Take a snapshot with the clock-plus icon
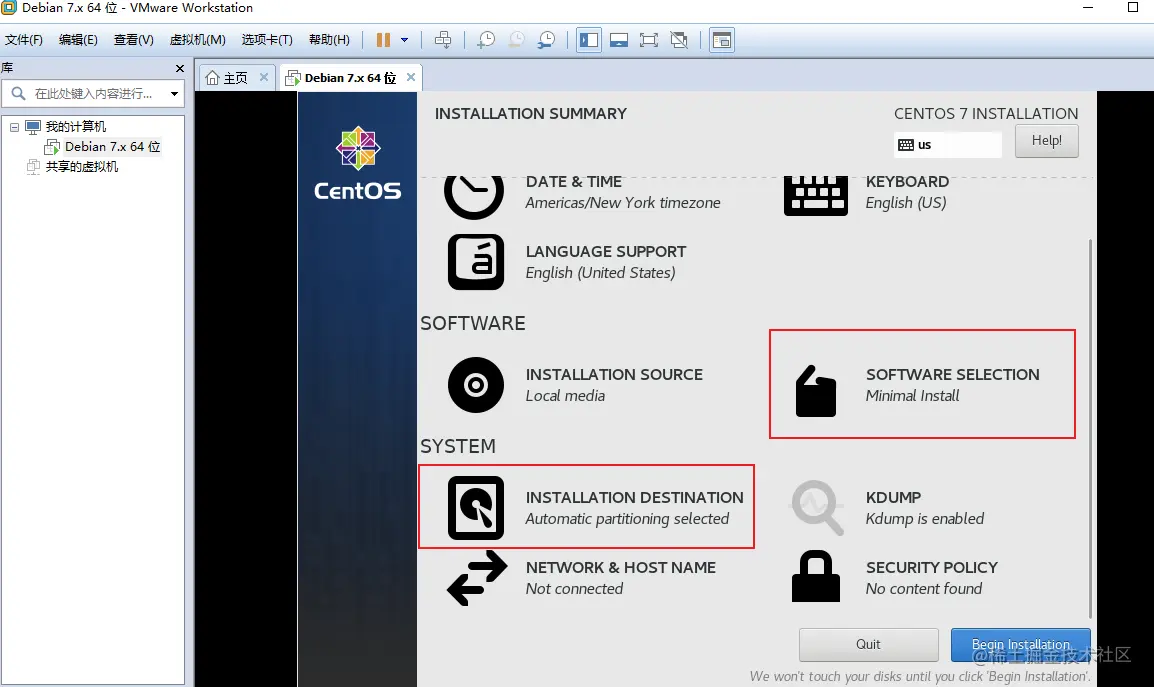This screenshot has width=1154, height=687. (x=486, y=40)
